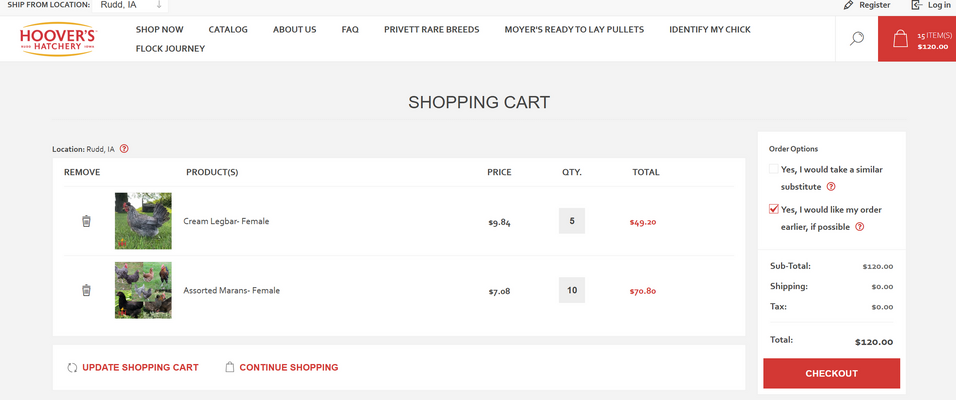Check 'Yes, I would take a similar substitute'

click(x=774, y=169)
